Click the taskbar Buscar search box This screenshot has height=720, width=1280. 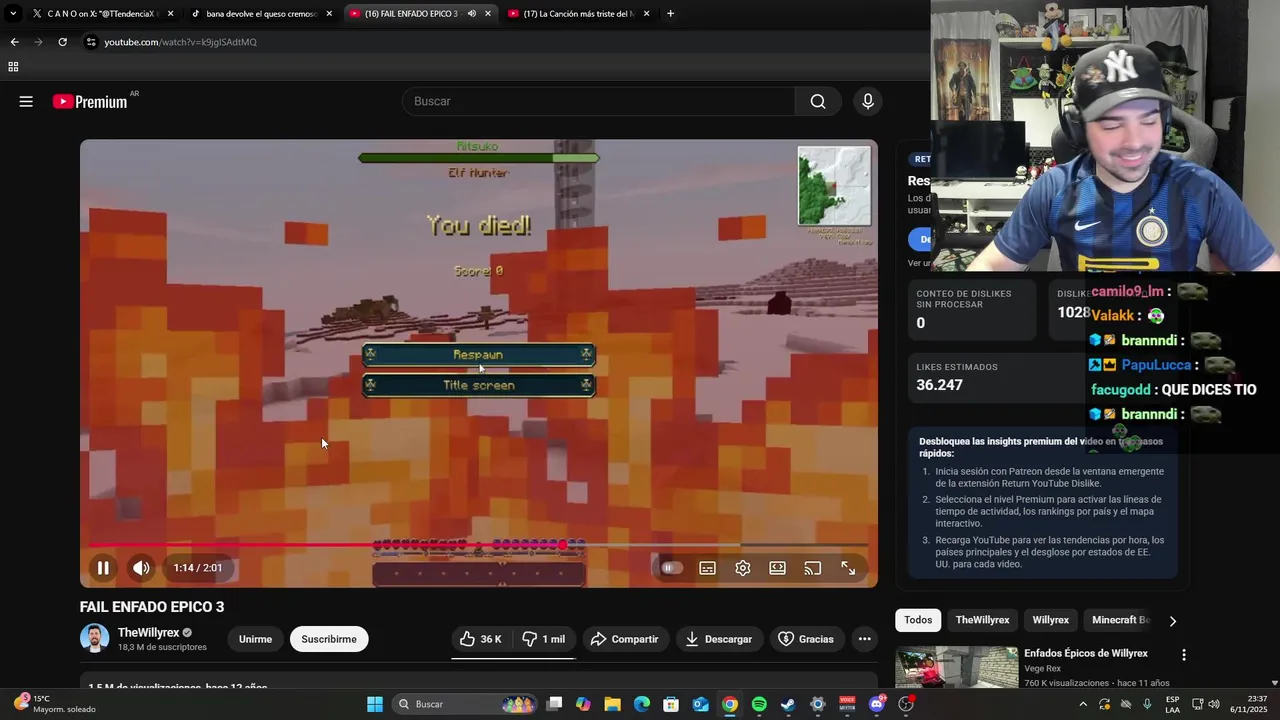click(x=465, y=704)
